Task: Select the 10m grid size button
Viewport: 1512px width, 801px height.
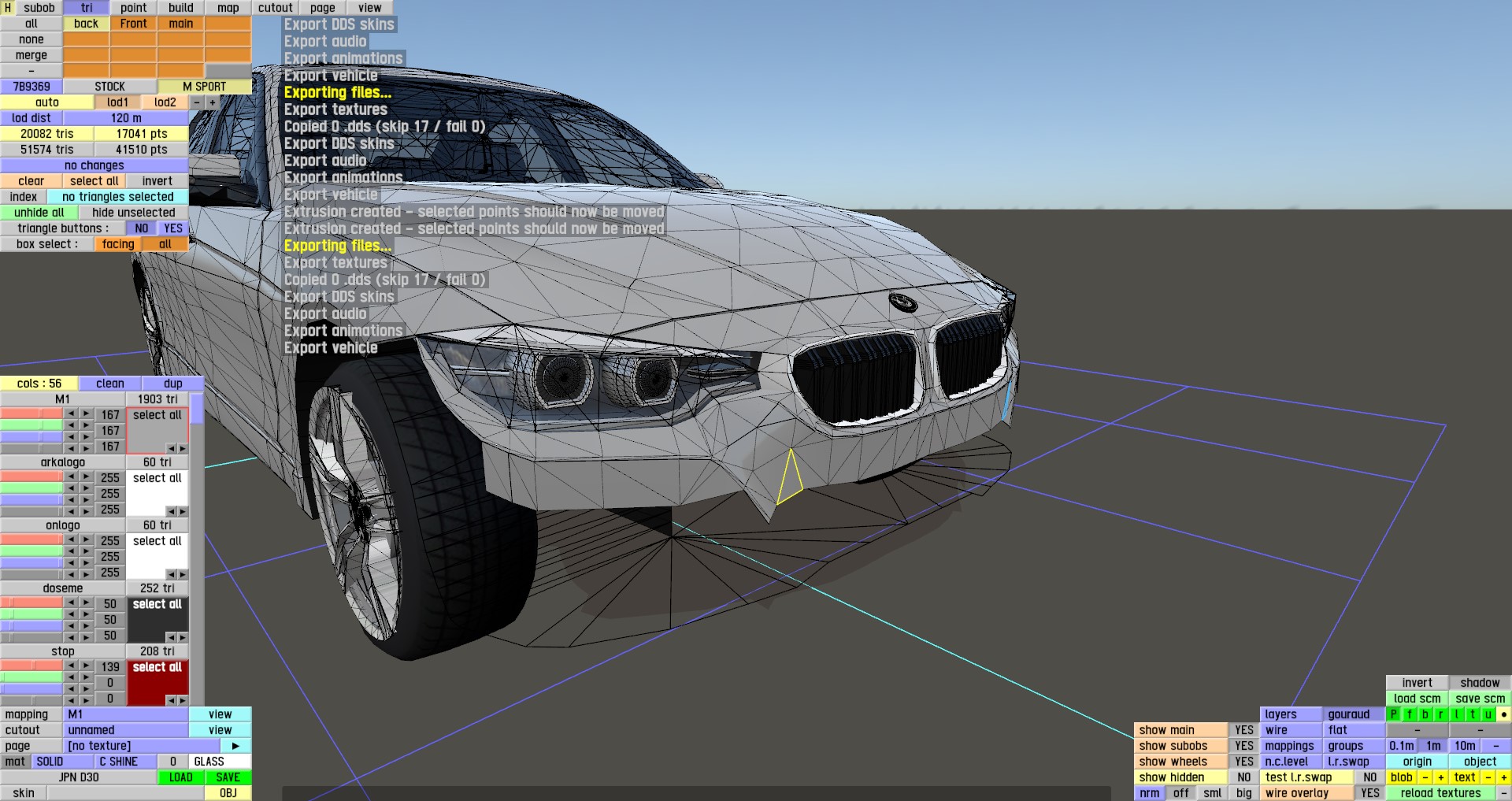Action: point(1465,746)
